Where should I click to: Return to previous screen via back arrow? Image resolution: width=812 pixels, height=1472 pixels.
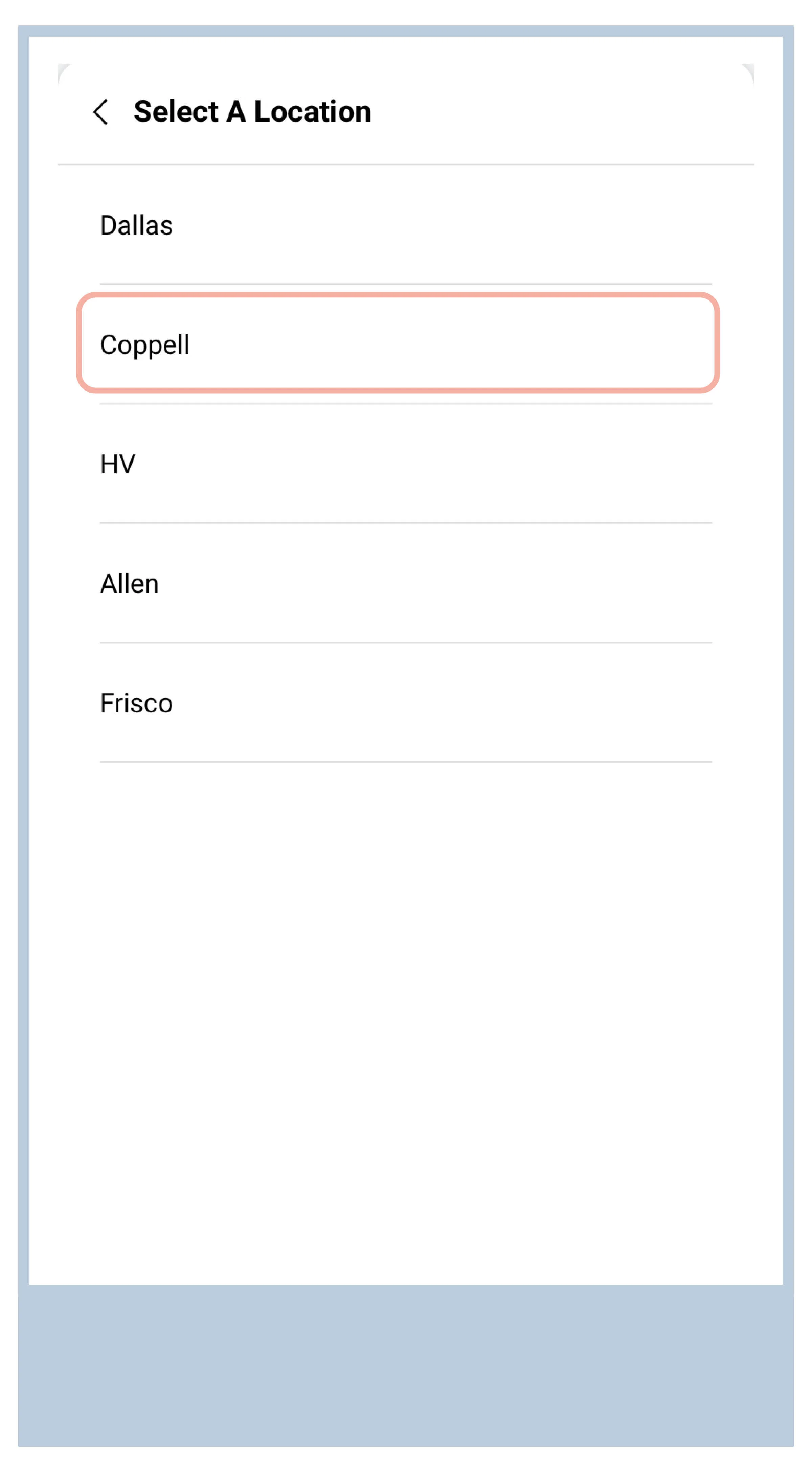click(x=100, y=111)
